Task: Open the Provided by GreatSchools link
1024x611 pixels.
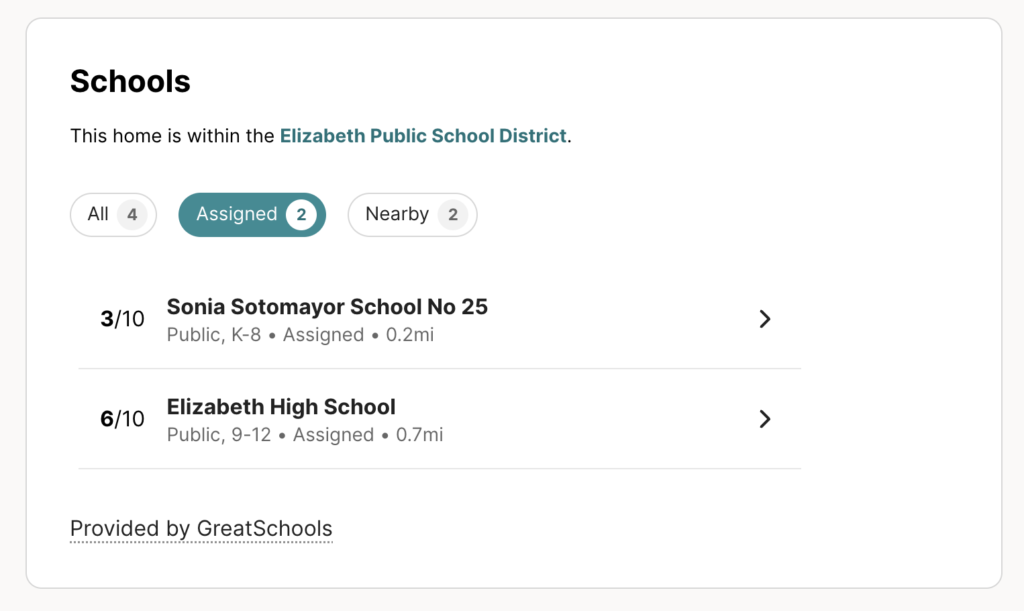Action: (x=201, y=528)
